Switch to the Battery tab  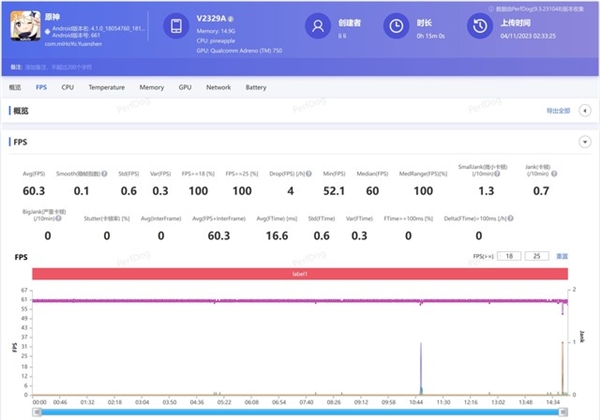pyautogui.click(x=256, y=88)
